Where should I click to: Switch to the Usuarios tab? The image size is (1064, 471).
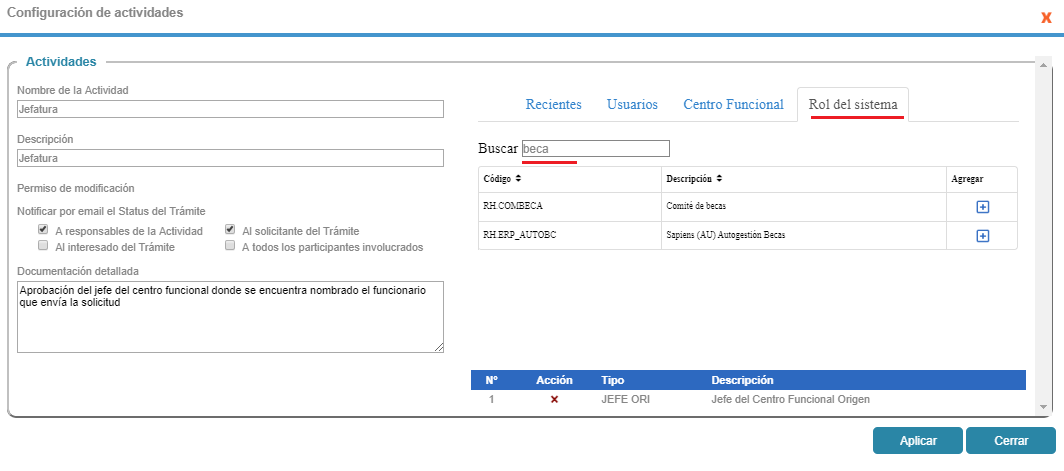pyautogui.click(x=632, y=105)
